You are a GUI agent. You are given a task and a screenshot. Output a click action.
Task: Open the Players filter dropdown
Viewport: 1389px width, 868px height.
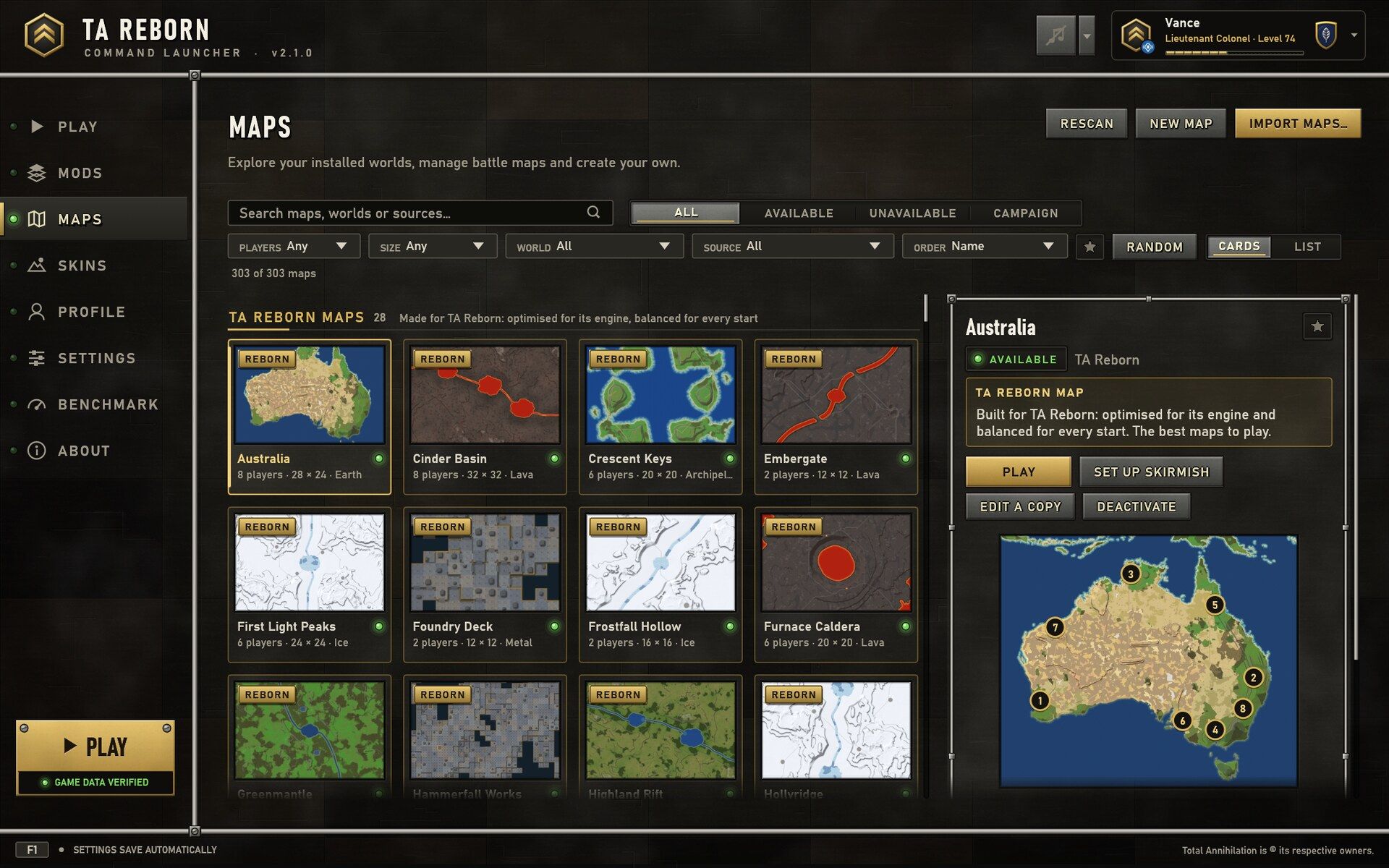pos(294,247)
